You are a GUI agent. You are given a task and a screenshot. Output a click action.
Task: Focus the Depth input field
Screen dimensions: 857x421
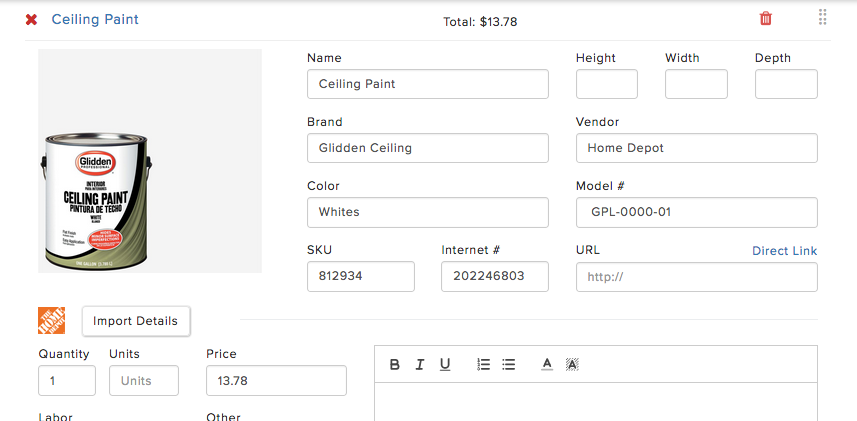pos(786,84)
